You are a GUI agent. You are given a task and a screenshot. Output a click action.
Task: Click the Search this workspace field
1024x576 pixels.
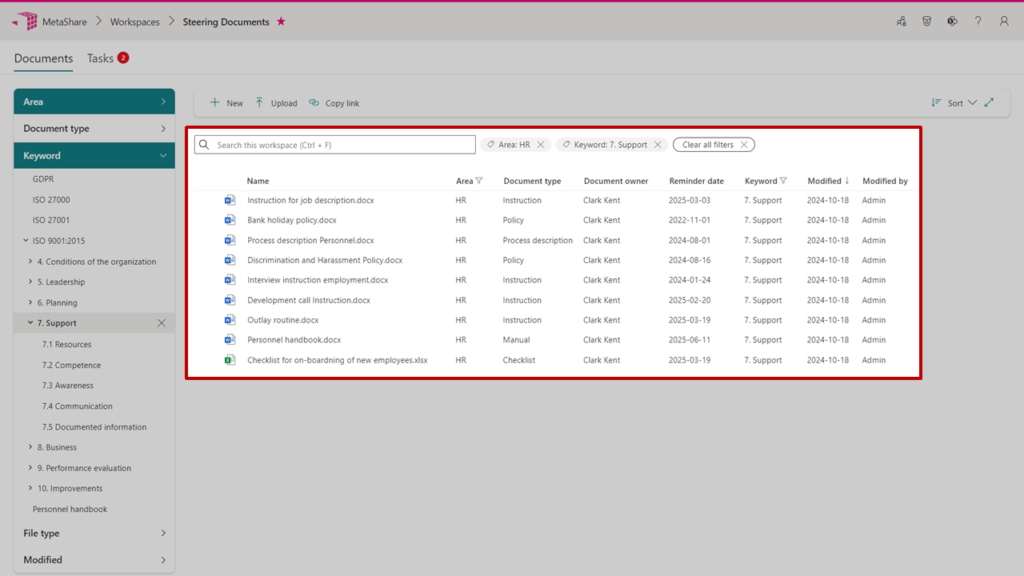[340, 145]
